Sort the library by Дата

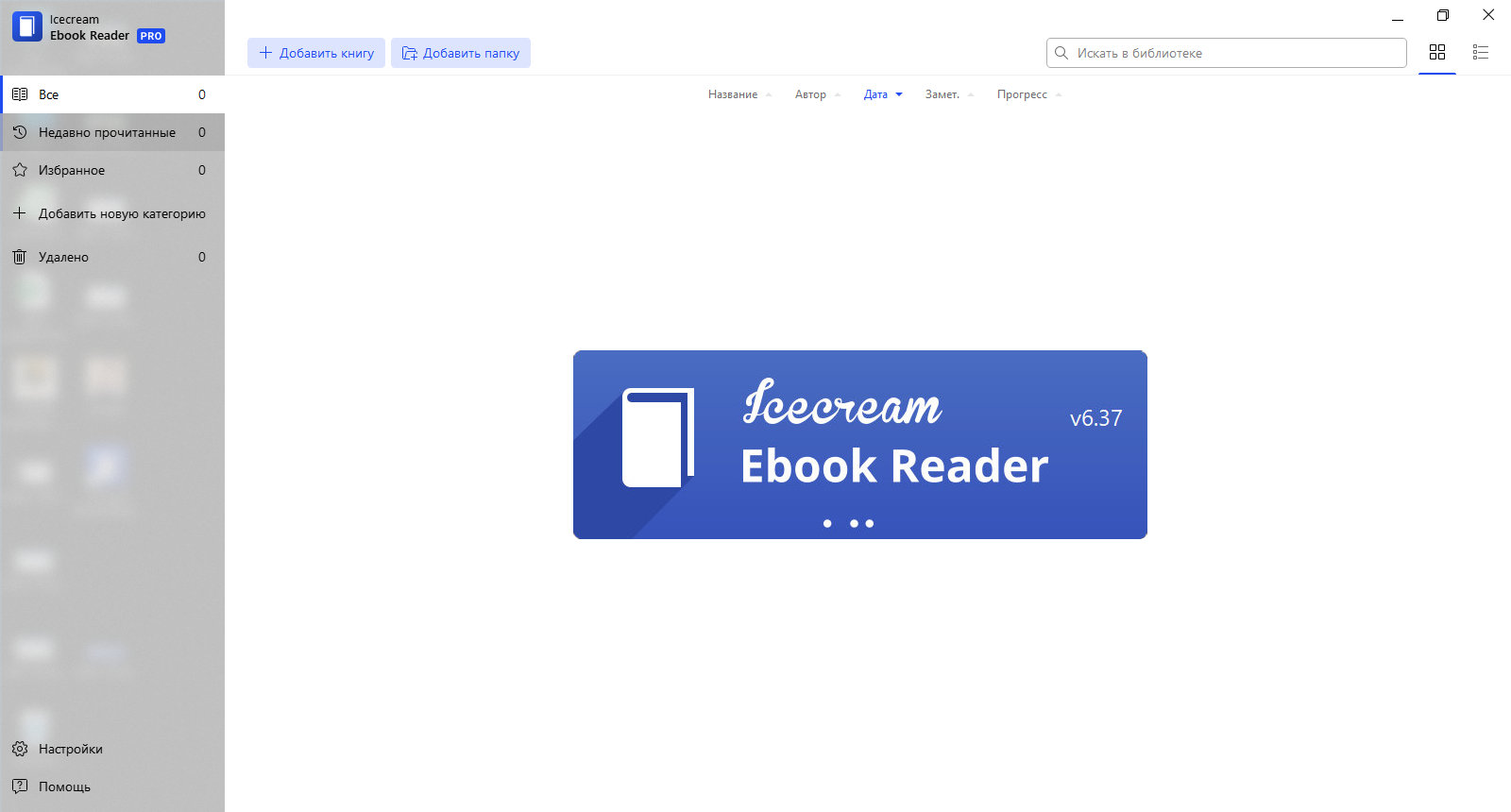[x=875, y=94]
